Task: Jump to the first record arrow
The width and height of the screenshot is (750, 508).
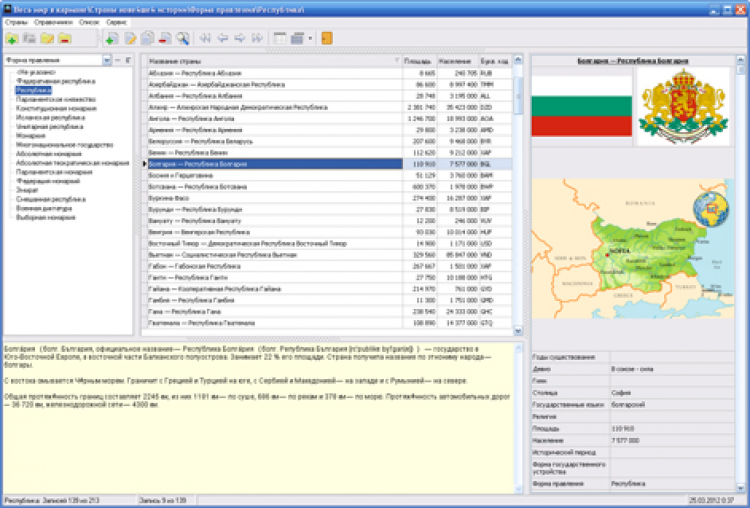Action: (207, 39)
